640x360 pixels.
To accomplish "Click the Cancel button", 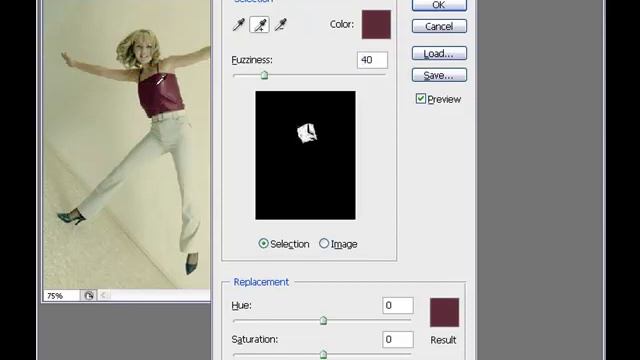I will pos(439,27).
